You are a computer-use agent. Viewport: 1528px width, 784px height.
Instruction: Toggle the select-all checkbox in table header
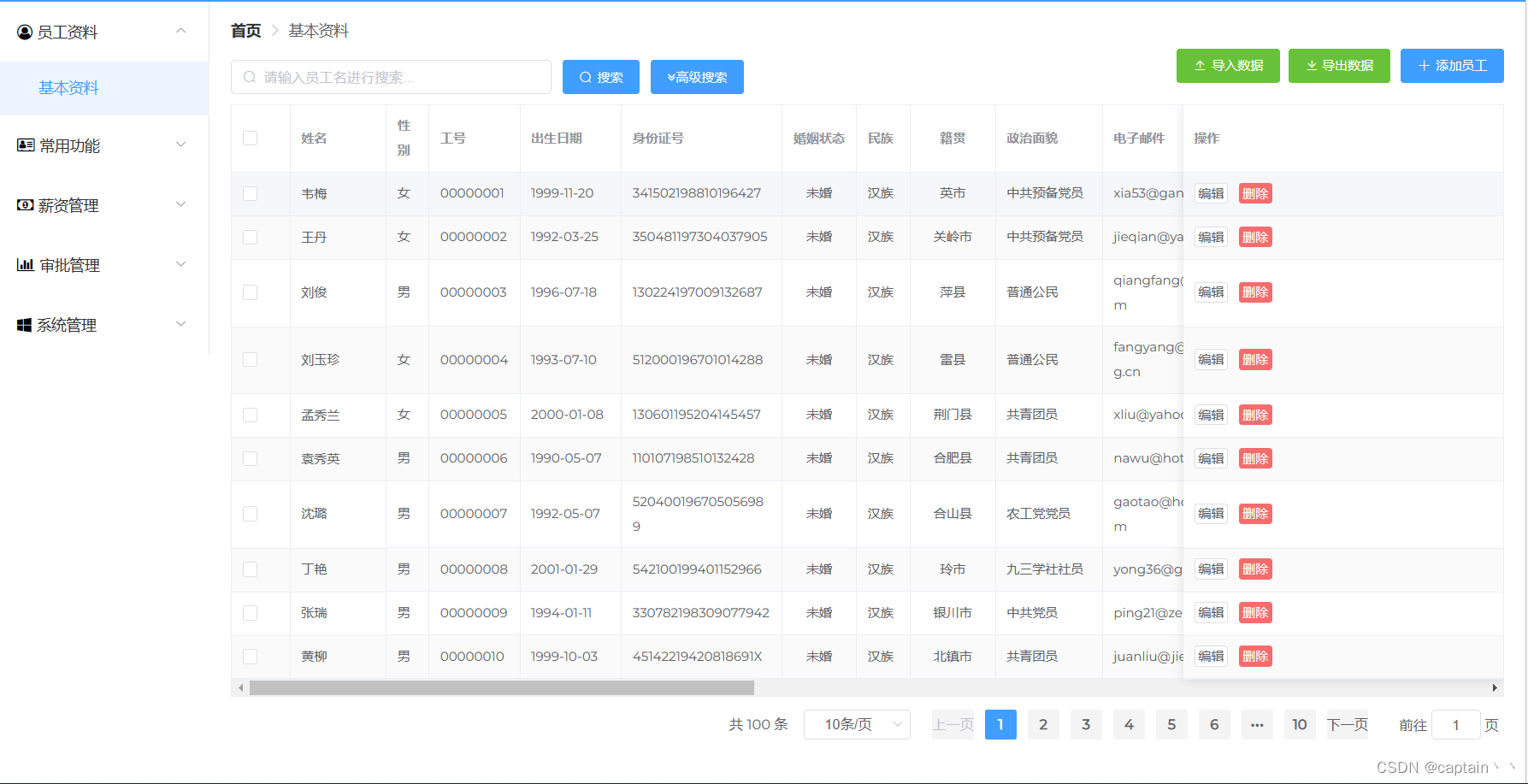(251, 138)
